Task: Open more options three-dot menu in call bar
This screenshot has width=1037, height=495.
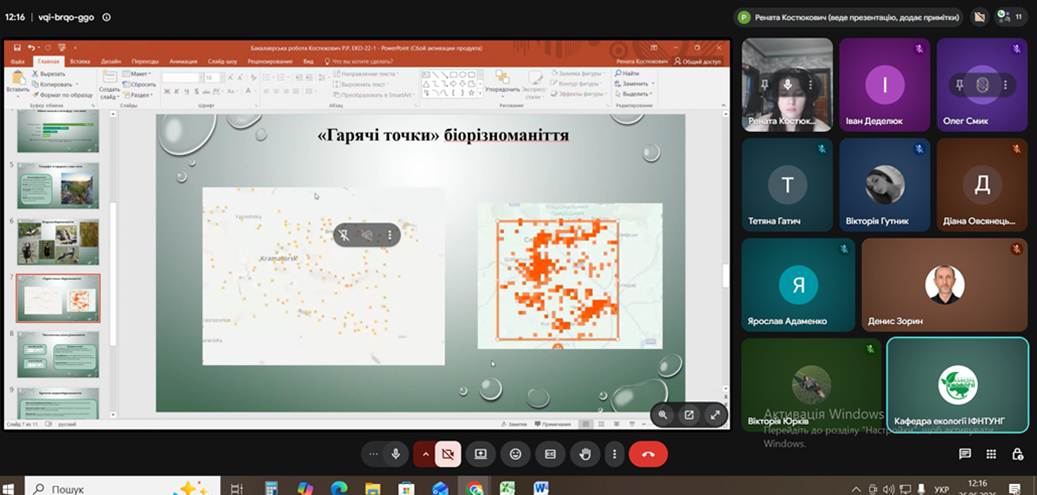Action: coord(614,454)
